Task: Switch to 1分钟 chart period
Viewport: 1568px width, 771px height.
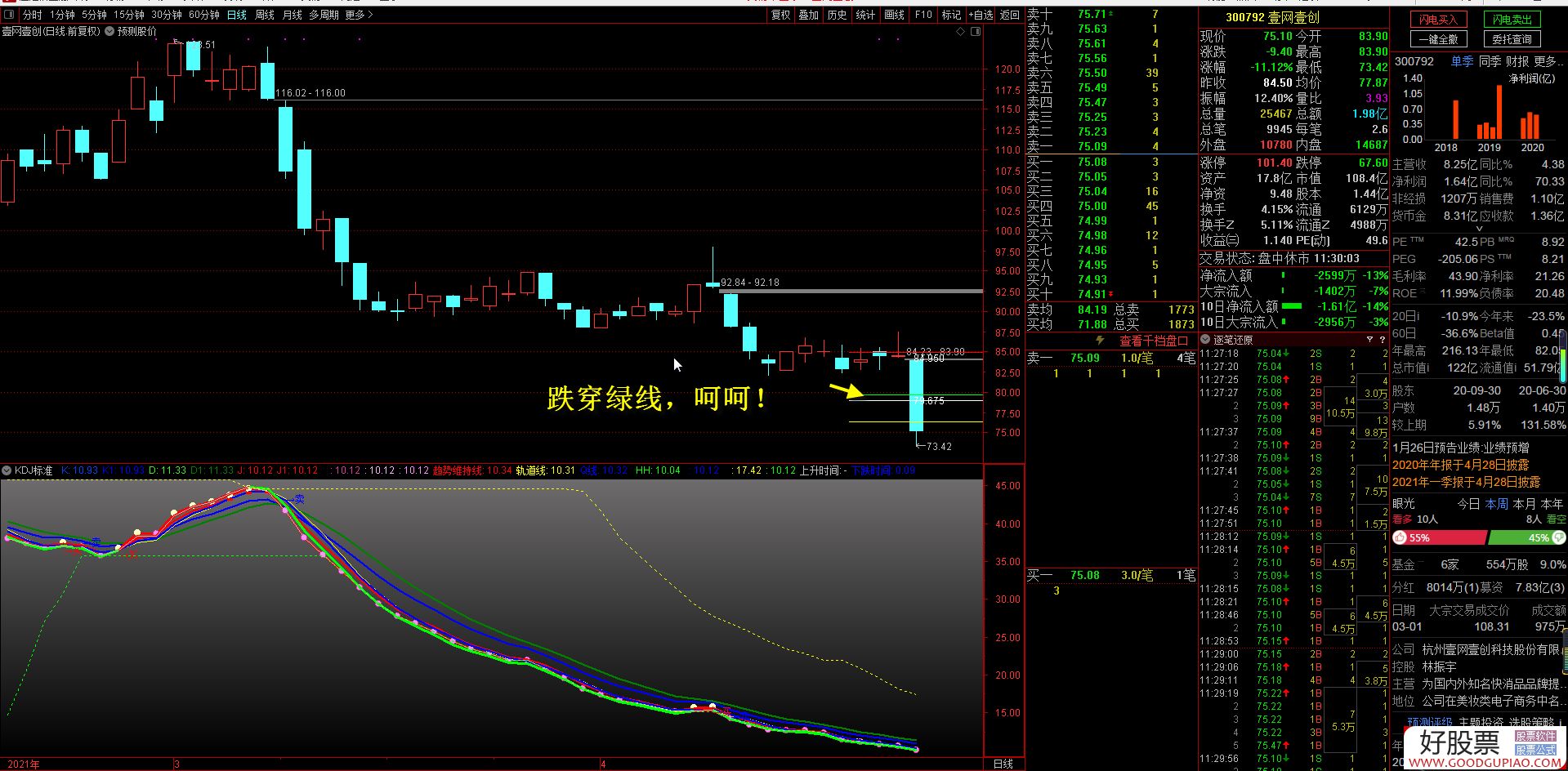Action: [x=63, y=15]
